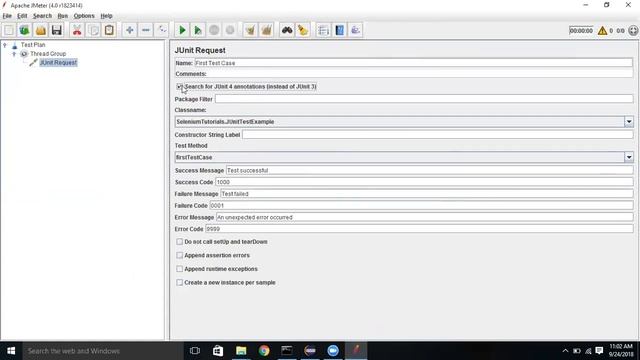
Task: Open the Classname dropdown arrow
Action: click(629, 122)
